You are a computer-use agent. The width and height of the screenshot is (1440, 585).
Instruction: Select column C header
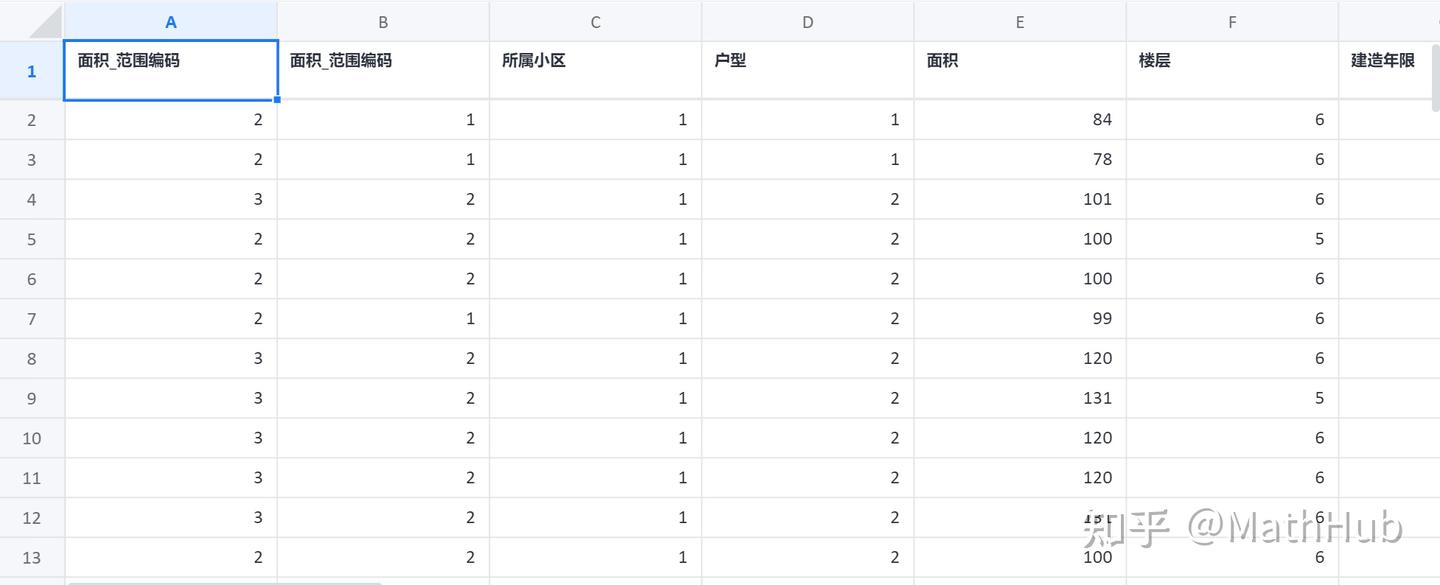pyautogui.click(x=595, y=22)
